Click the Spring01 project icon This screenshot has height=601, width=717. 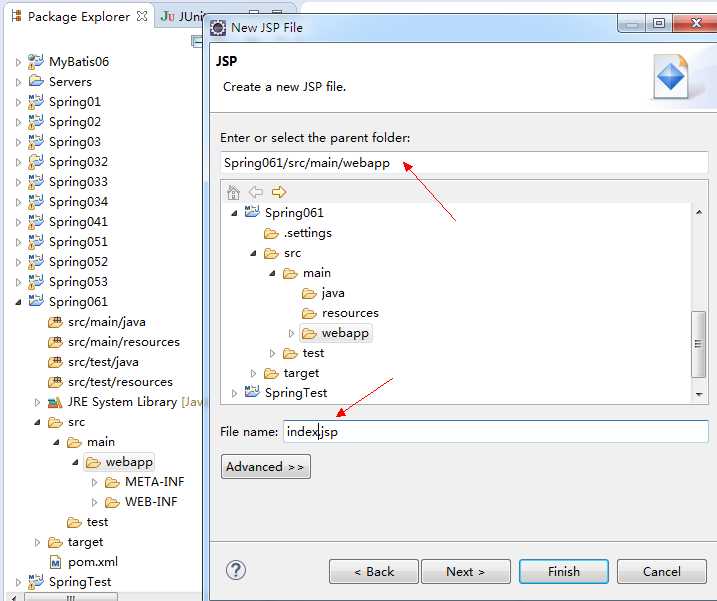tap(36, 102)
